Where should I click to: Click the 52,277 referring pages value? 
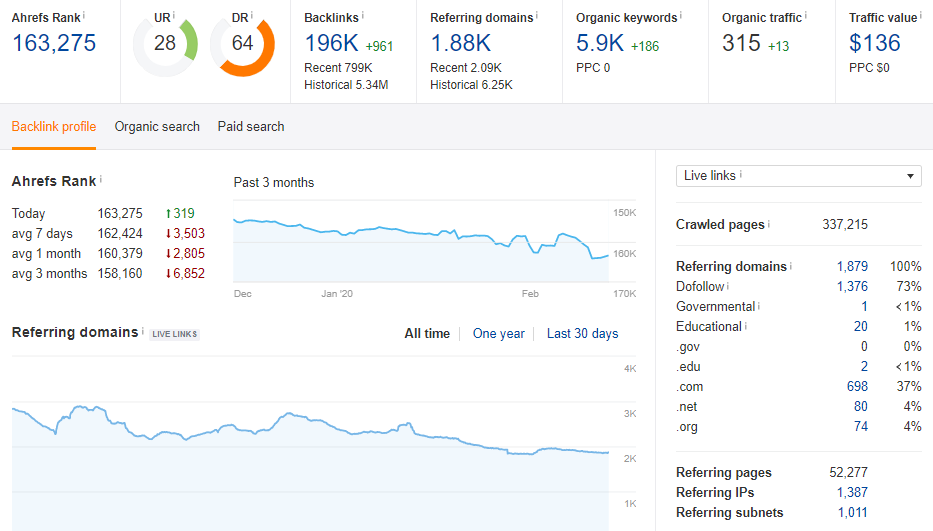pos(849,473)
